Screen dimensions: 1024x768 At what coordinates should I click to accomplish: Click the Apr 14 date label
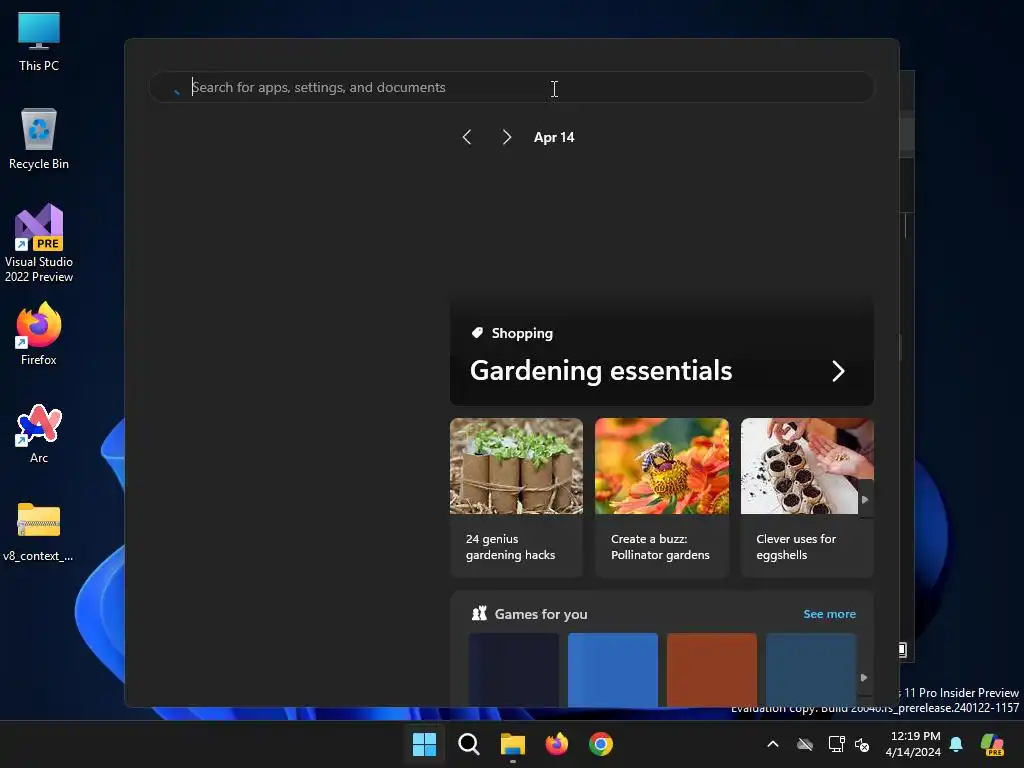coord(554,137)
